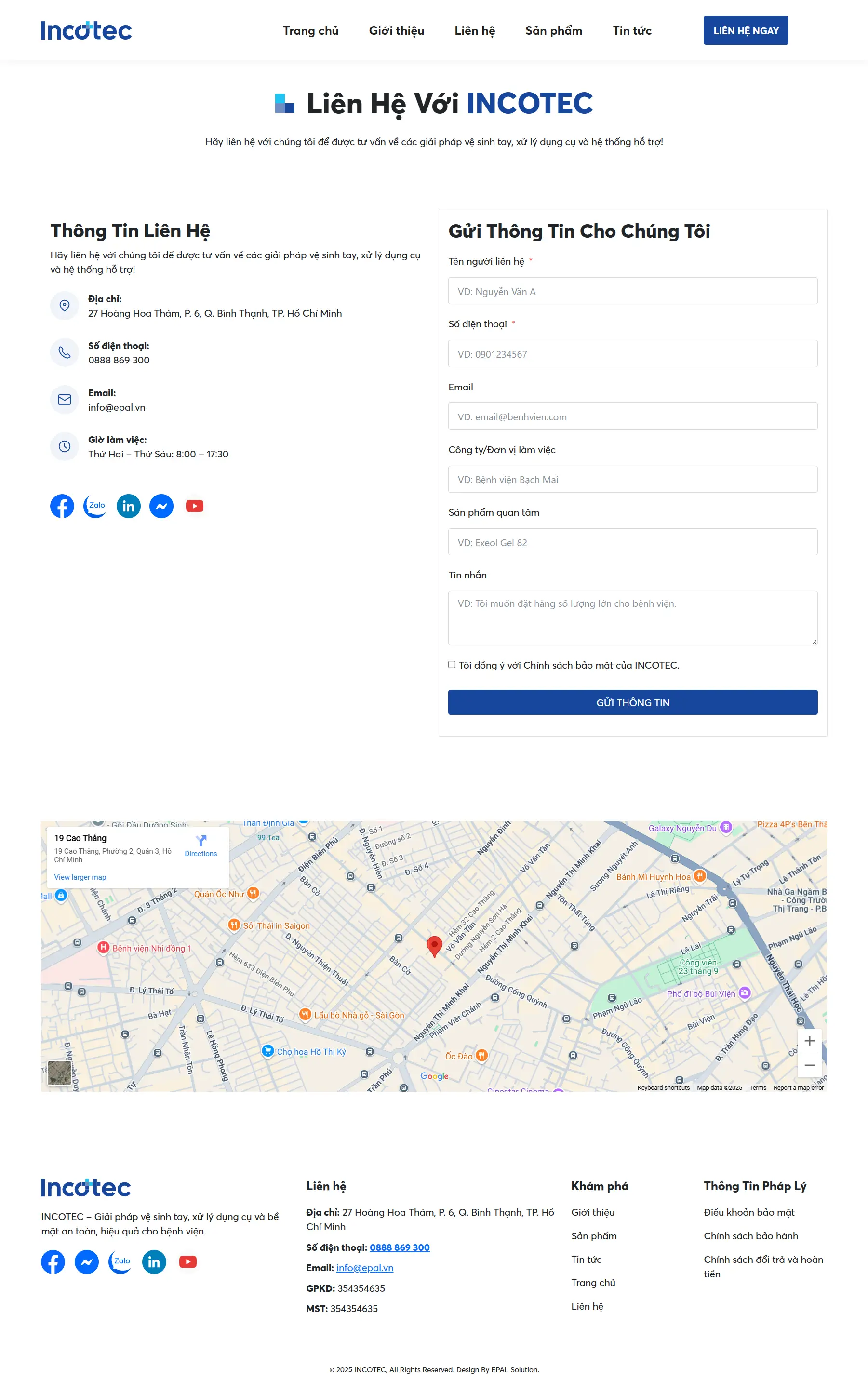
Task: Zoom out on the map with minus
Action: pyautogui.click(x=810, y=1065)
